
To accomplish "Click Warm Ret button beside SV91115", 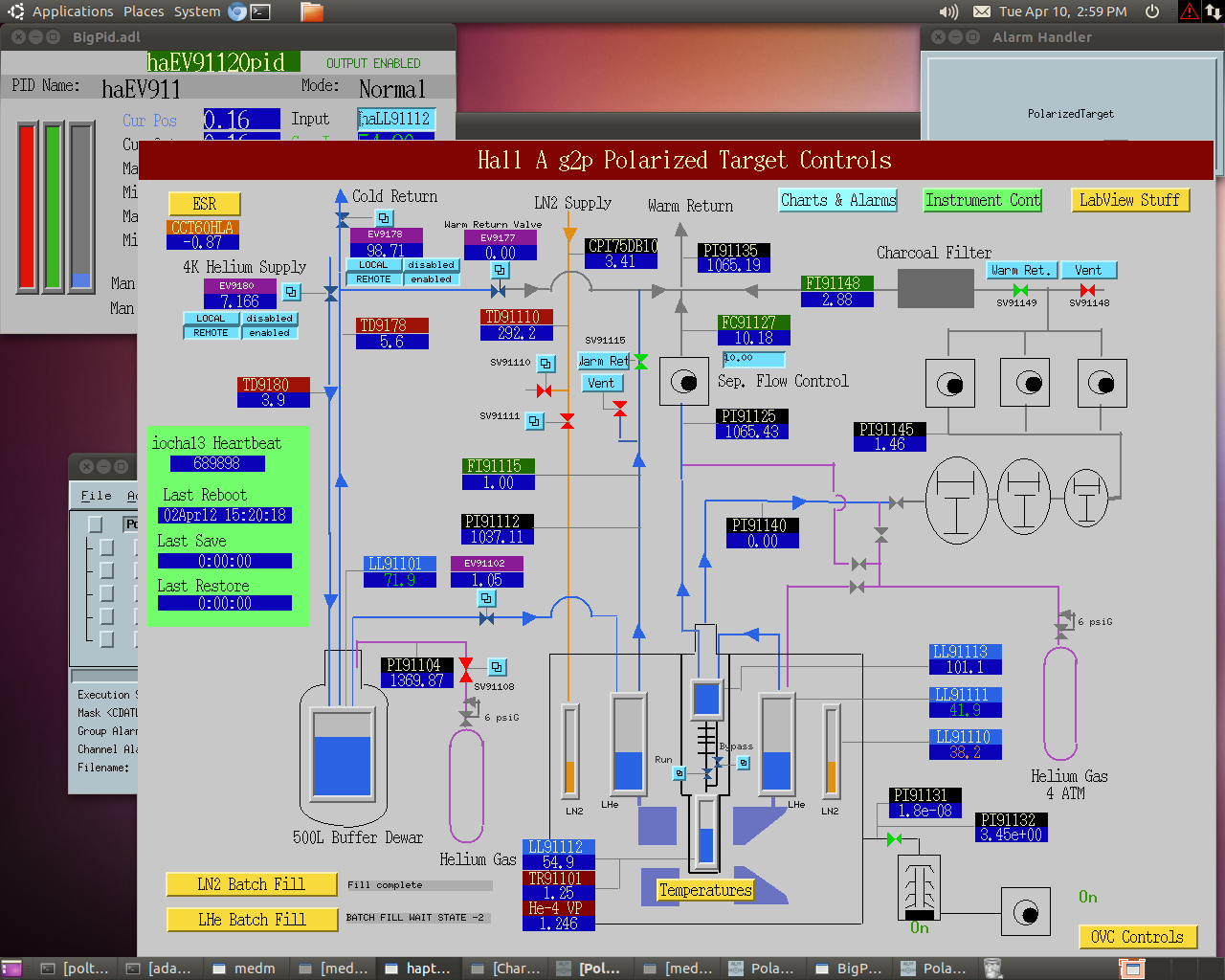I will (x=604, y=361).
